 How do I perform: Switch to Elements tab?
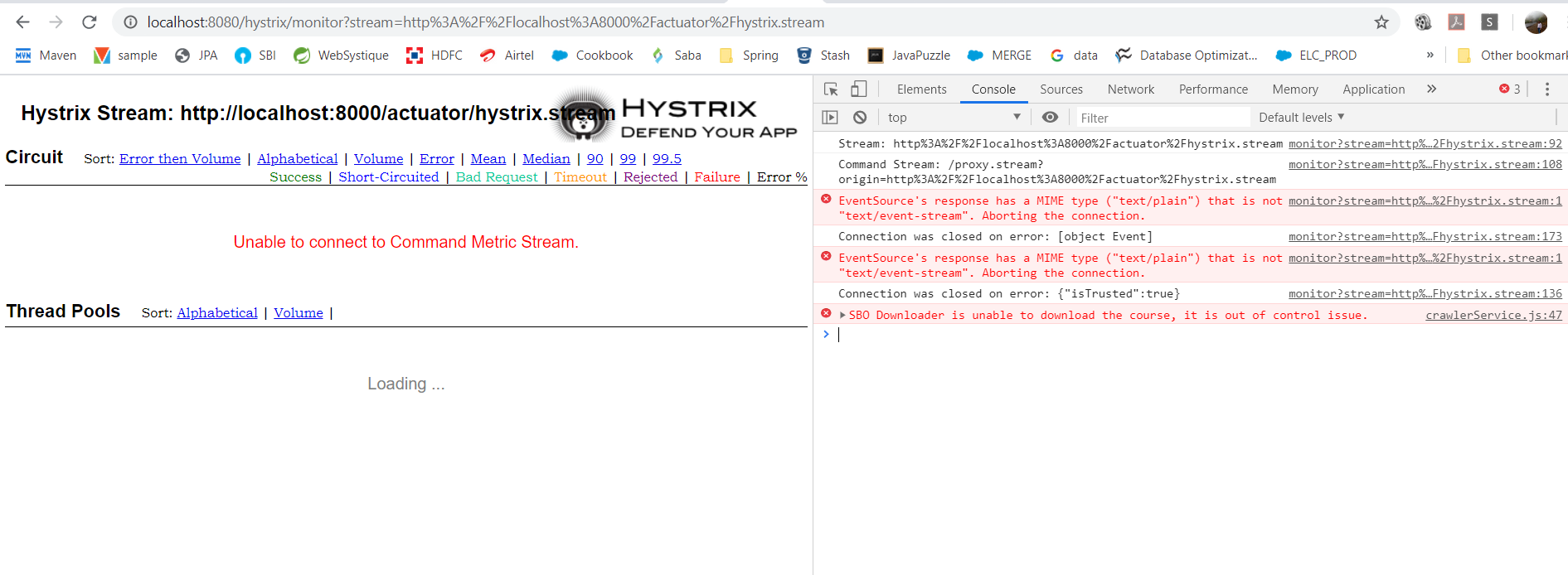click(x=921, y=89)
